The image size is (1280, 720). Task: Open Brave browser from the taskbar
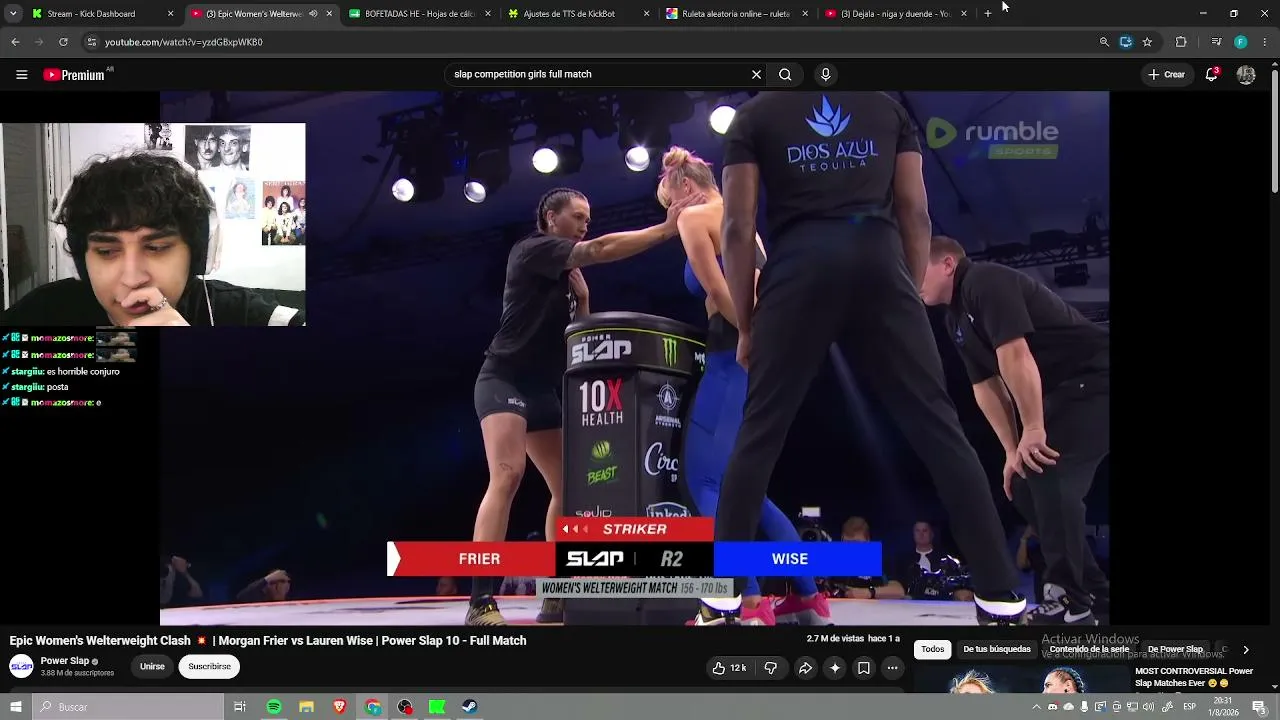340,707
